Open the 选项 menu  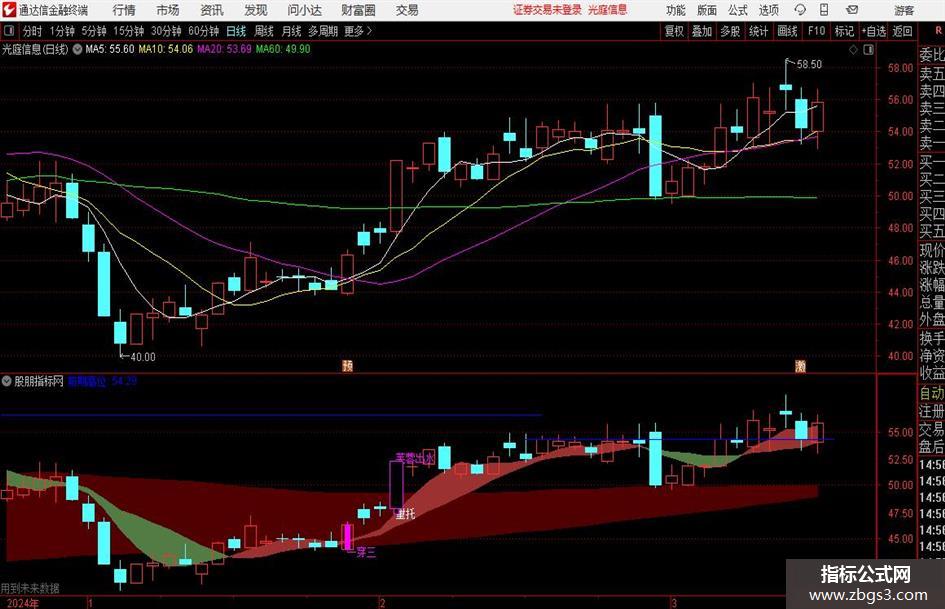point(768,10)
